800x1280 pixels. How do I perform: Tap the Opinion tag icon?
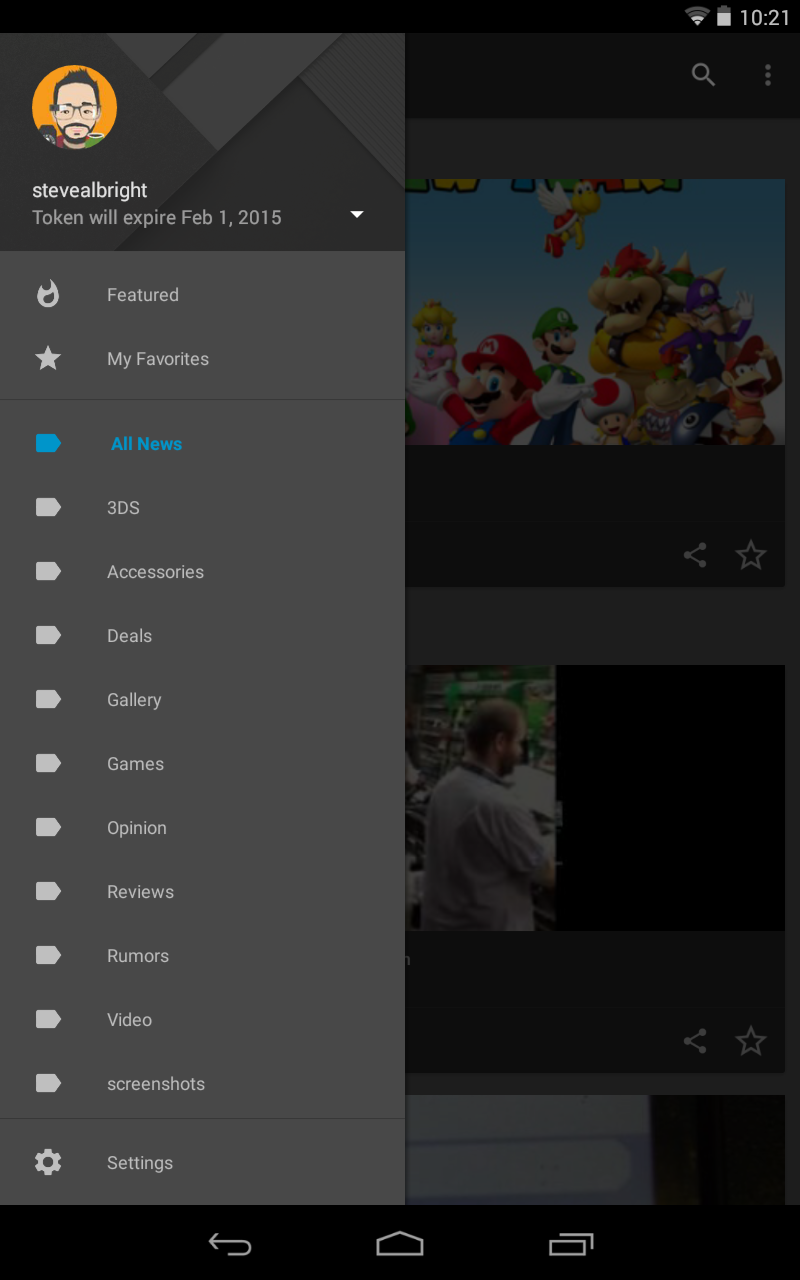pos(48,827)
